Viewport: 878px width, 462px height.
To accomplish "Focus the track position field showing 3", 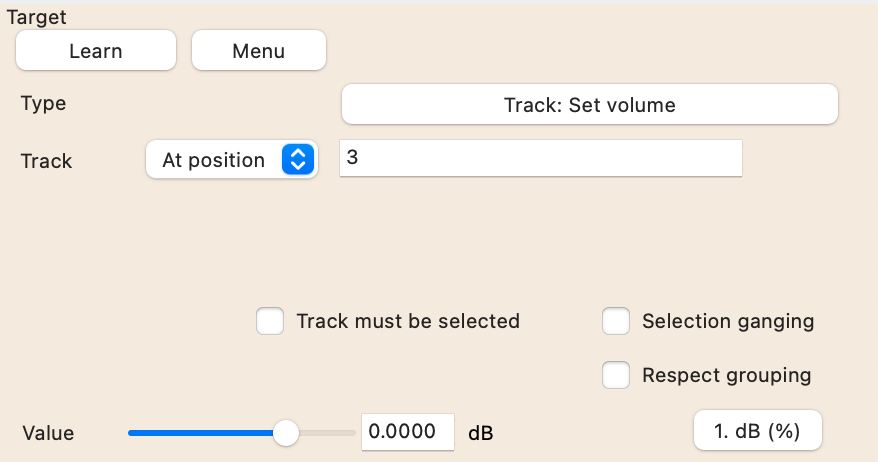I will pyautogui.click(x=541, y=158).
